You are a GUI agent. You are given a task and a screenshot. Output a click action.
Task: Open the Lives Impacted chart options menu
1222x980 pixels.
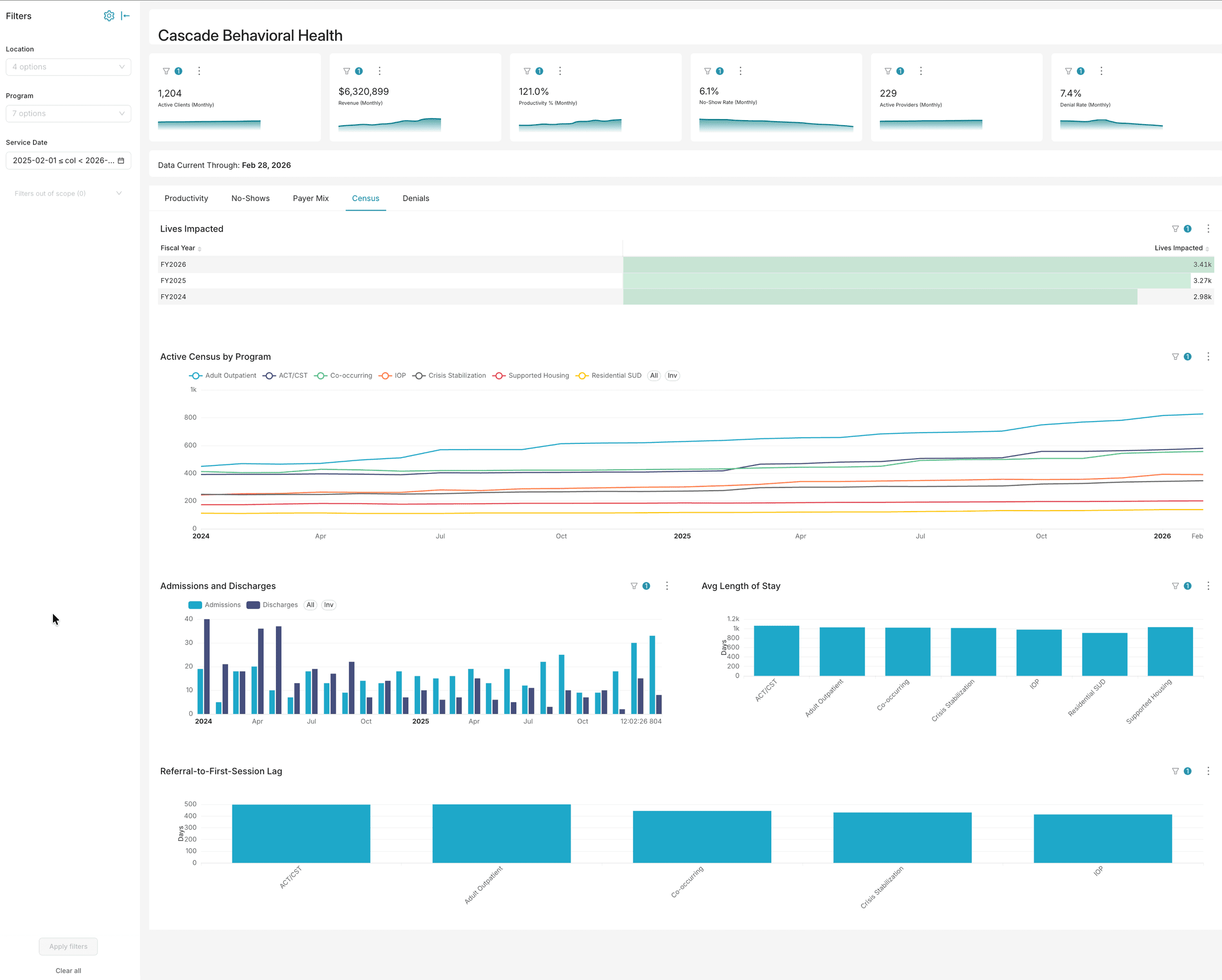[x=1208, y=229]
